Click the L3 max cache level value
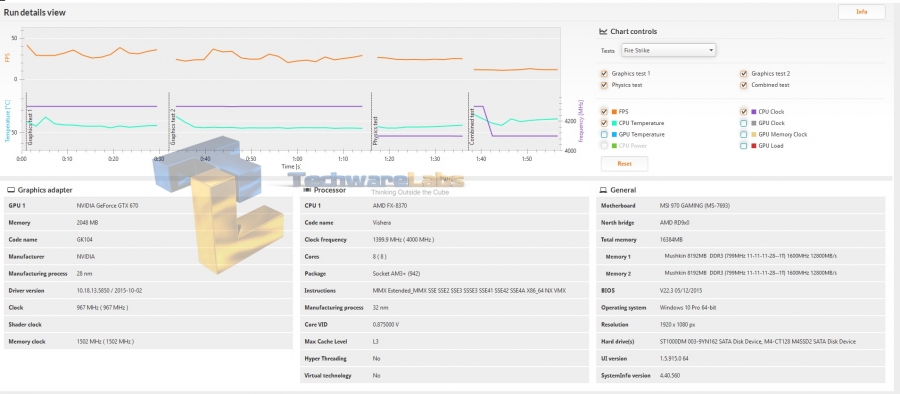The width and height of the screenshot is (900, 394). (376, 342)
